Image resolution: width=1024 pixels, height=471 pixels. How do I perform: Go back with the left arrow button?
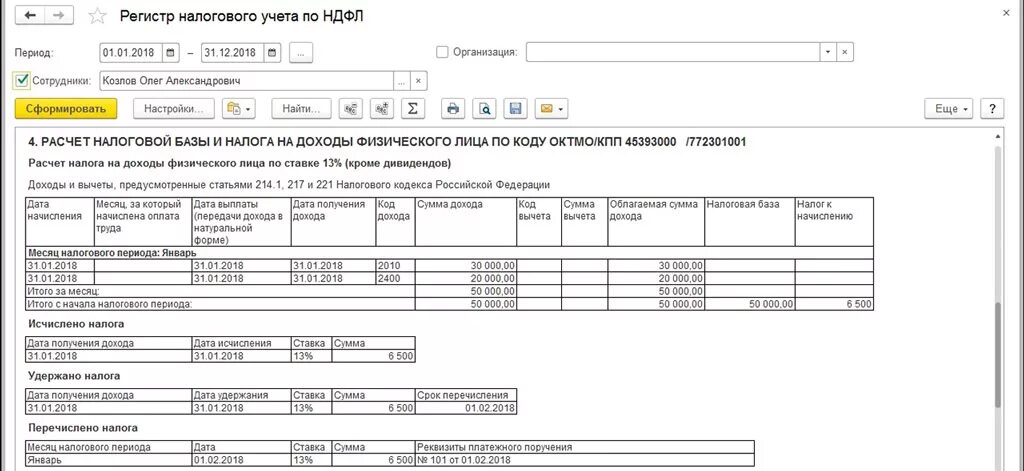coord(29,16)
